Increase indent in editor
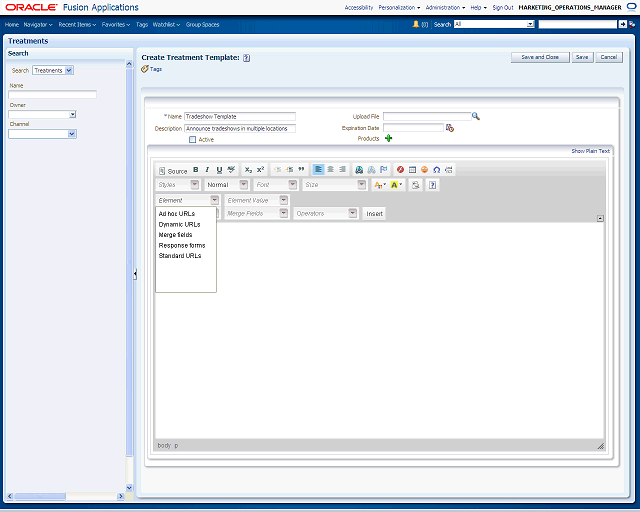The height and width of the screenshot is (512, 640). click(x=289, y=170)
